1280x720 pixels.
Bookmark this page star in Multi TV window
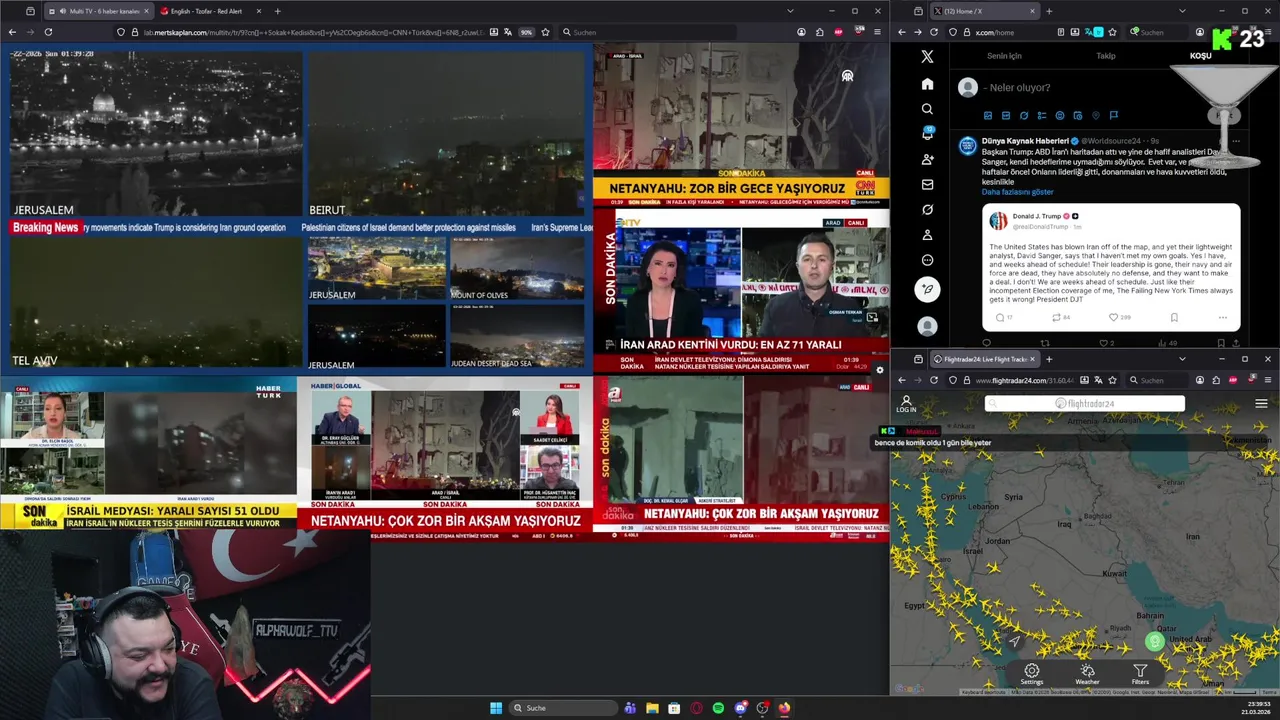(543, 32)
